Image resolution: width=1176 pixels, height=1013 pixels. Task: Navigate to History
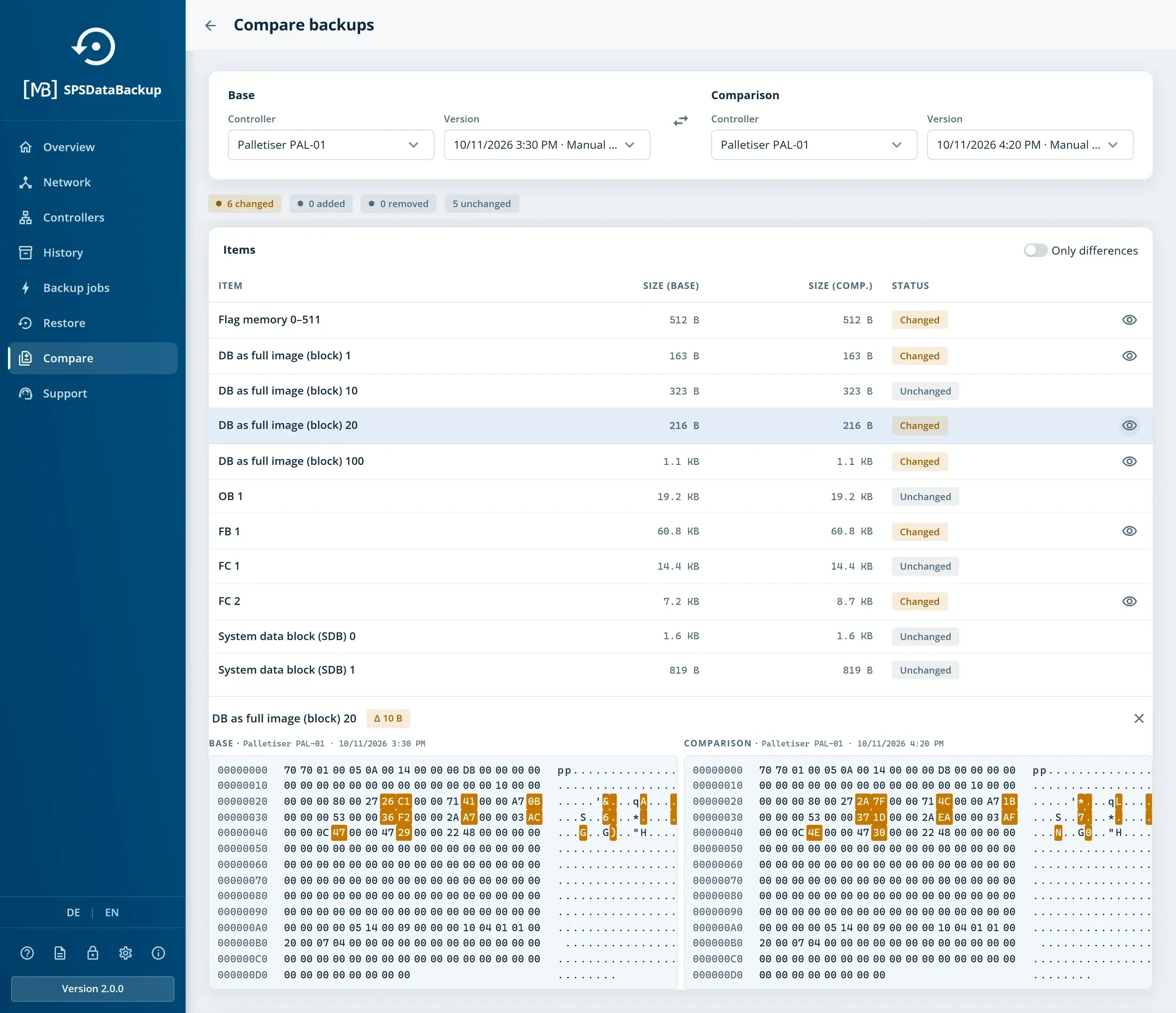(93, 253)
